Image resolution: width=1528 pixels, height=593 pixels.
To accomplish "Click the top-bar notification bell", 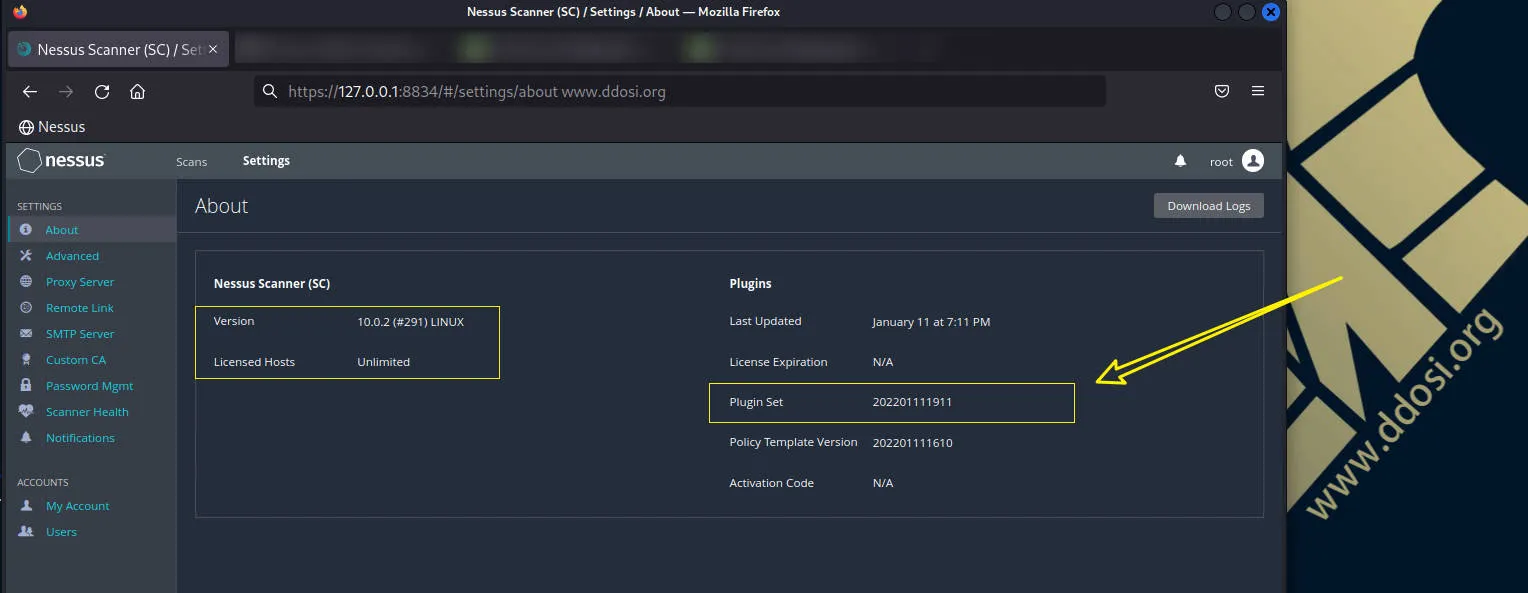I will [x=1180, y=160].
